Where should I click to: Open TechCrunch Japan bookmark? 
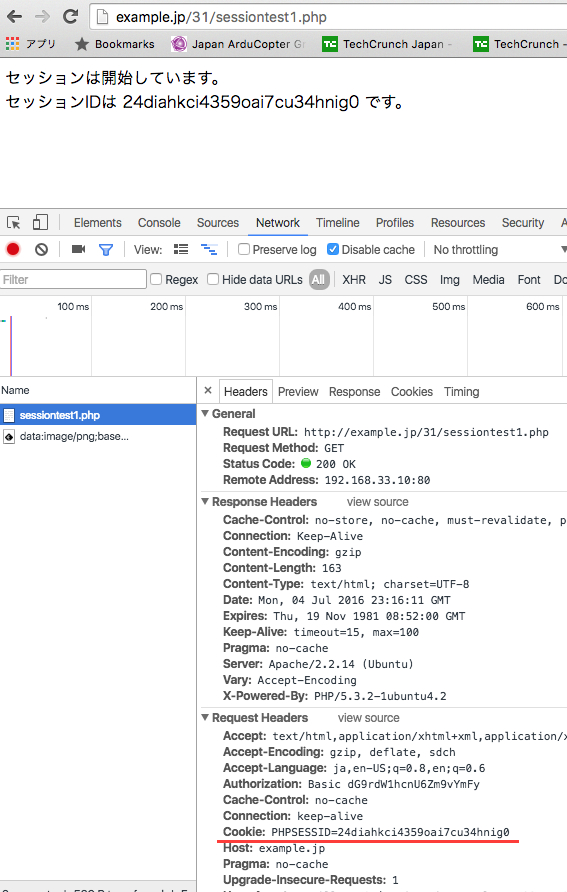pyautogui.click(x=387, y=44)
